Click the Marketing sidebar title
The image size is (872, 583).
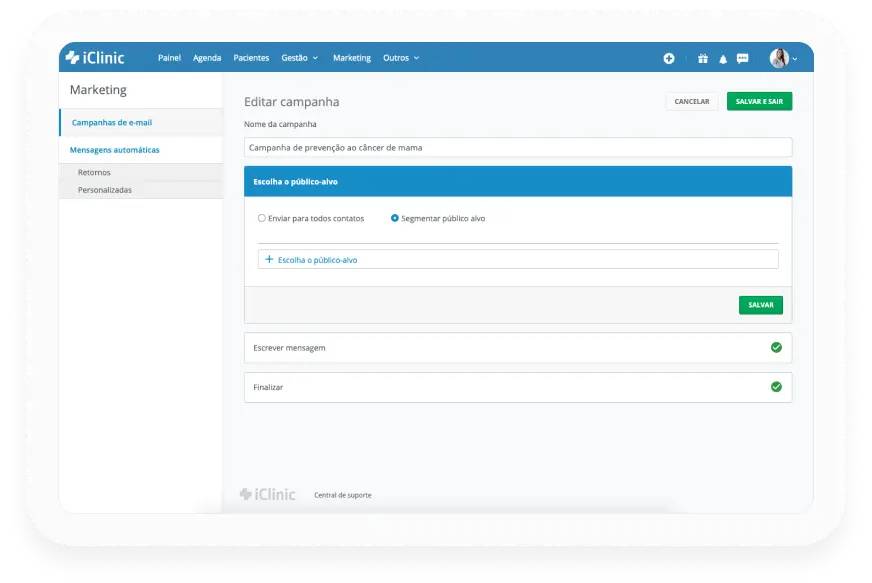click(98, 90)
